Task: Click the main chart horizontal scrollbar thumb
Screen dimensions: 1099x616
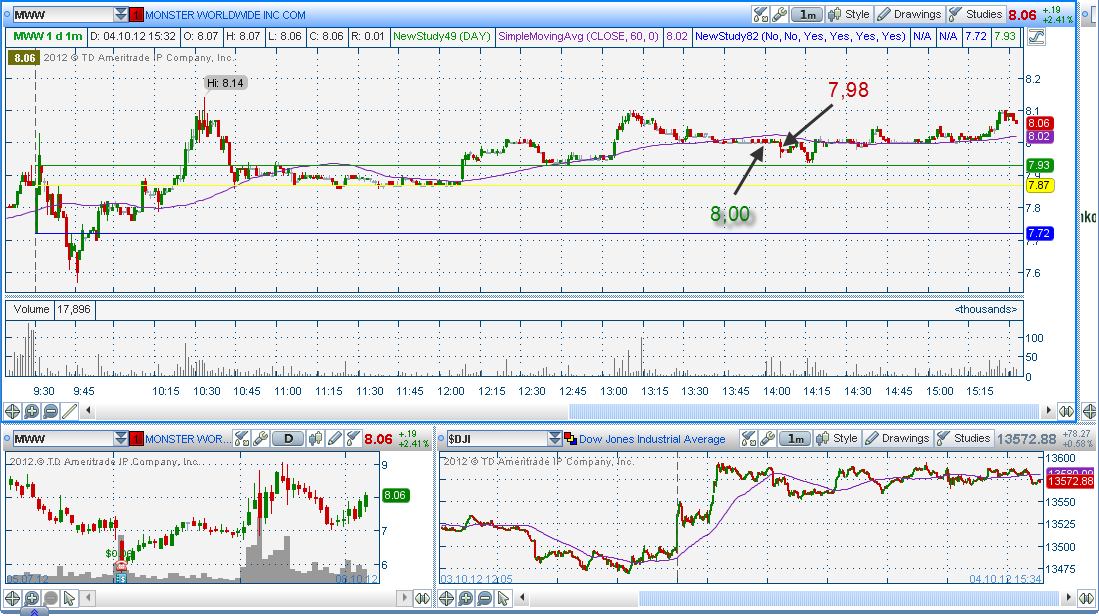Action: (803, 411)
